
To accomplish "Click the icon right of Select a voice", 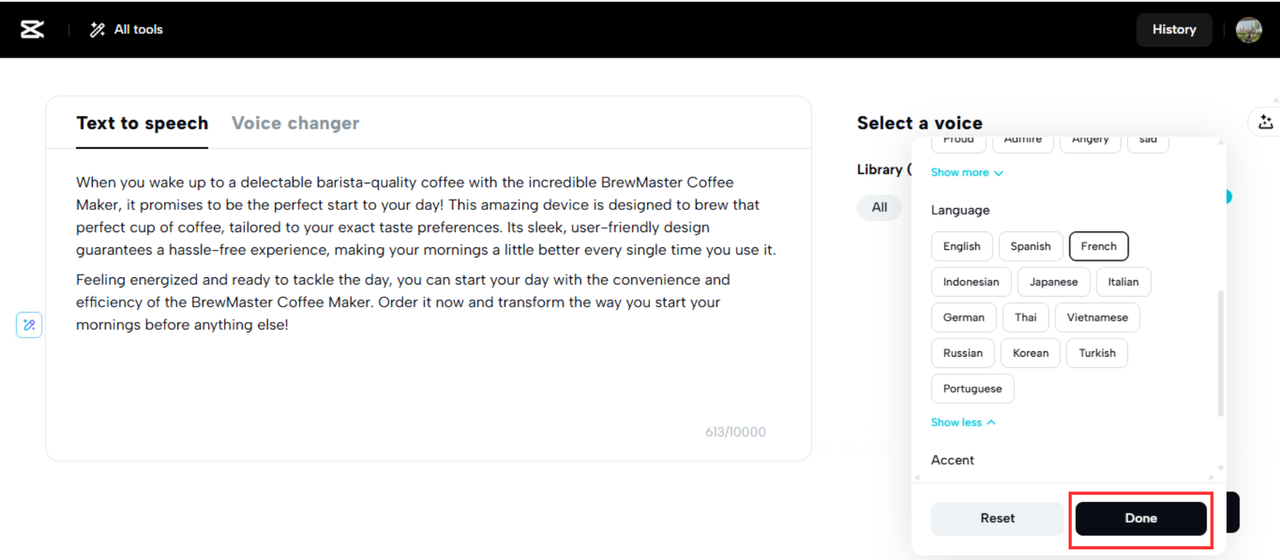I will pyautogui.click(x=1265, y=122).
